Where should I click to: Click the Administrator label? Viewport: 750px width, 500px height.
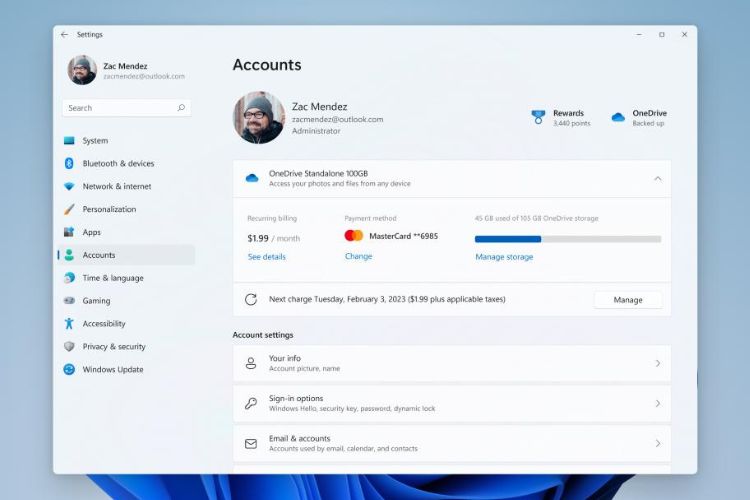[x=316, y=131]
